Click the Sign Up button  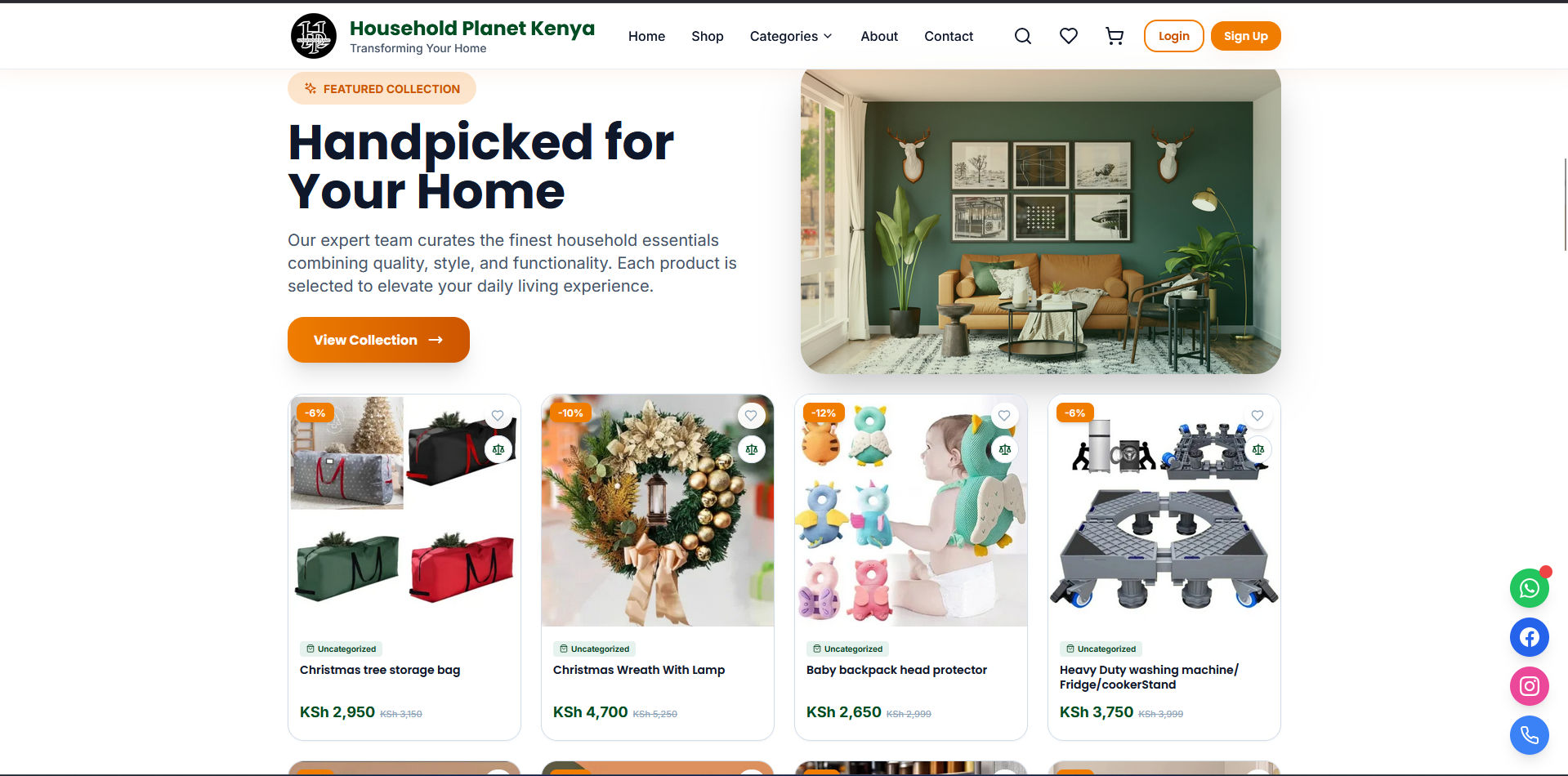point(1245,36)
